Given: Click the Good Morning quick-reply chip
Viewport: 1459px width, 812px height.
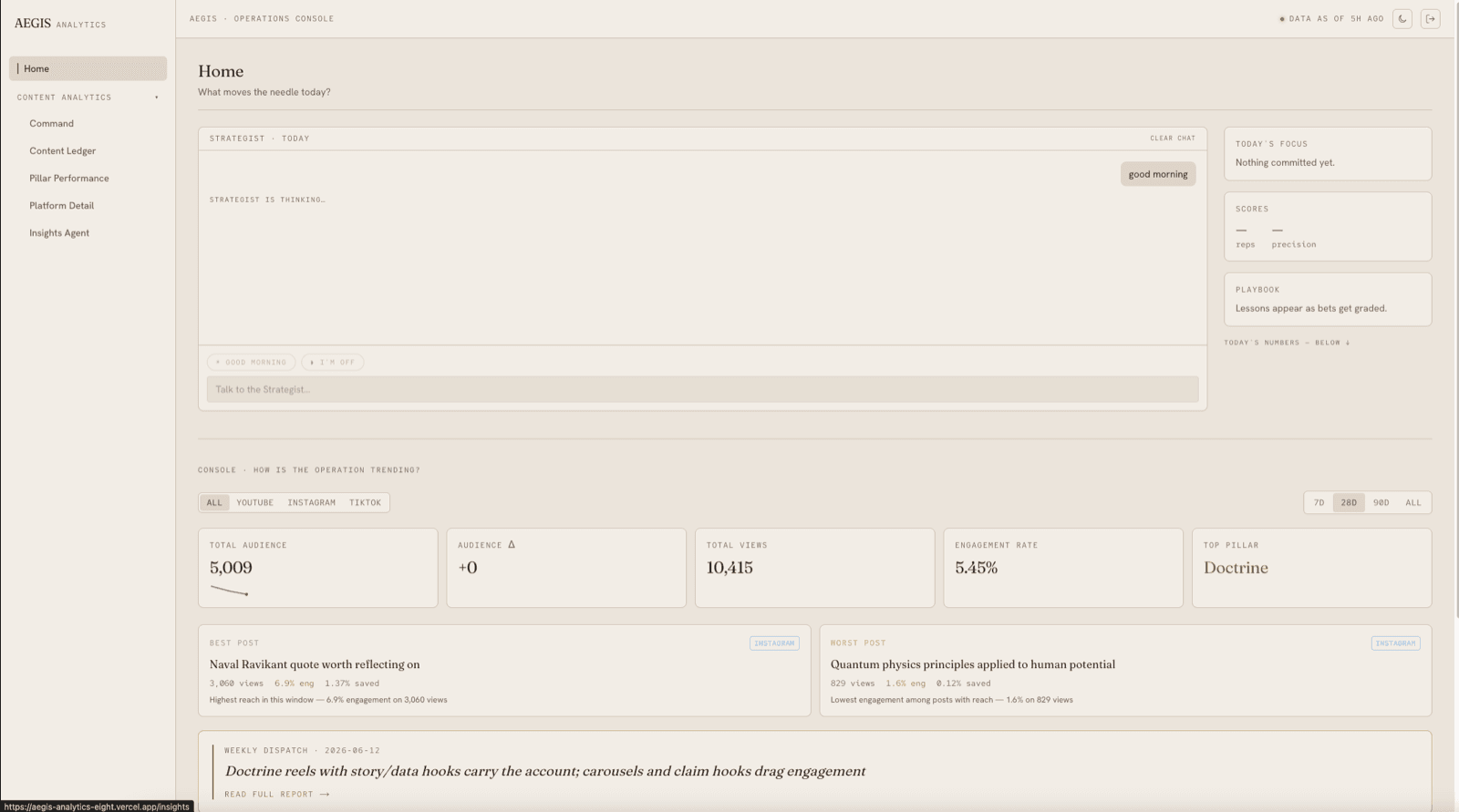Looking at the screenshot, I should pyautogui.click(x=251, y=362).
